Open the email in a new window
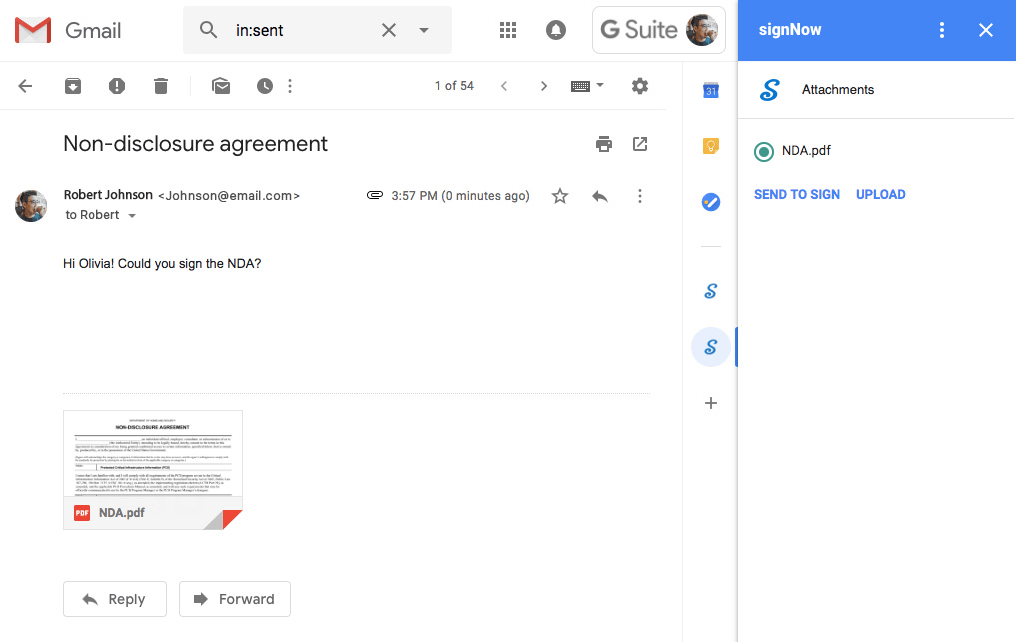1016x642 pixels. pyautogui.click(x=640, y=144)
